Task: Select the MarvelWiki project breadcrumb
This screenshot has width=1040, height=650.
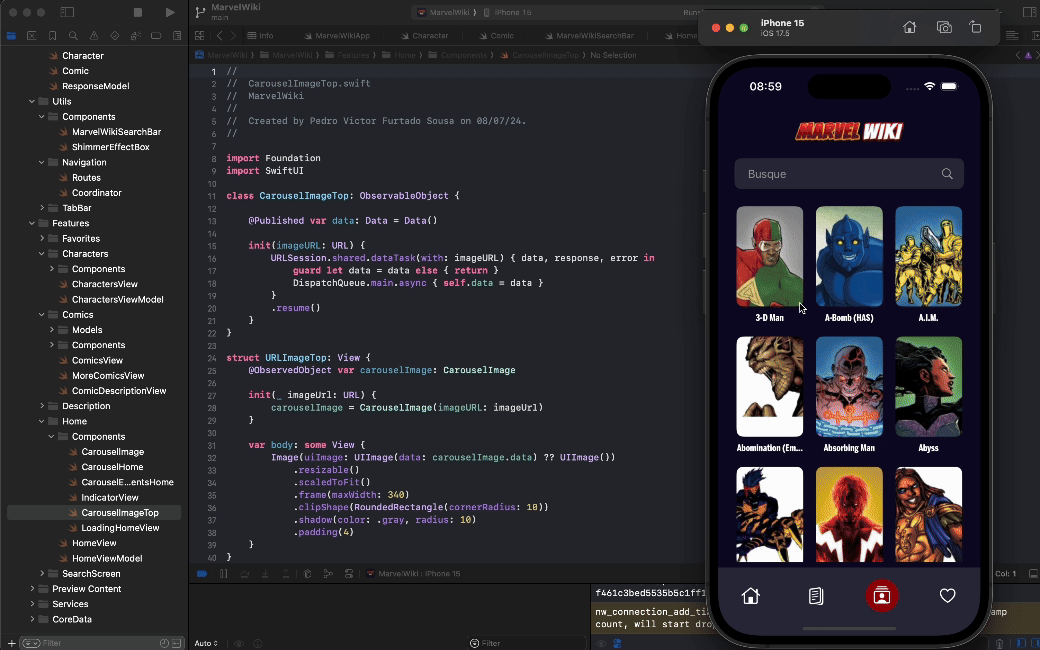Action: 222,55
